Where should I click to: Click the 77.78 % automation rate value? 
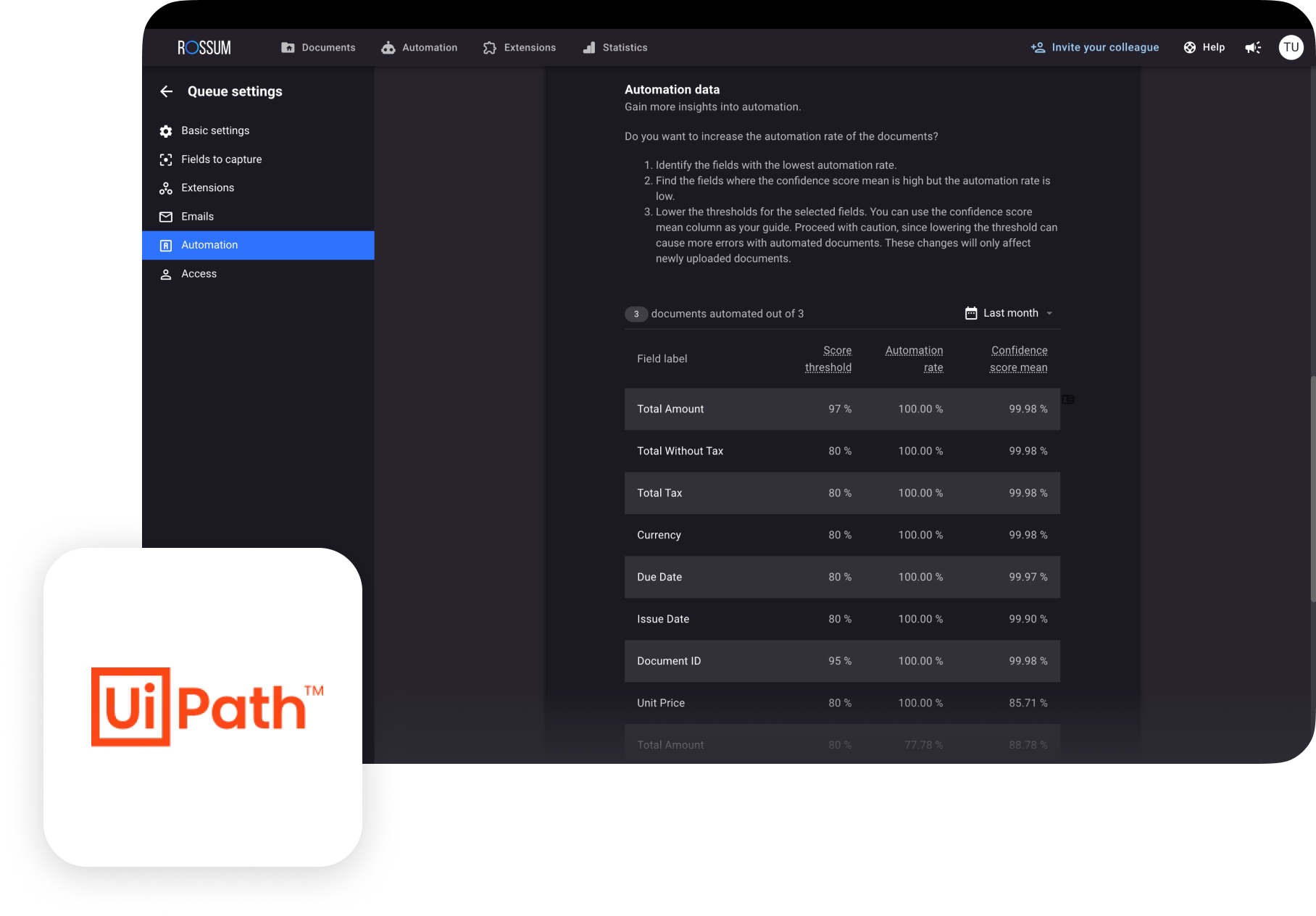923,746
